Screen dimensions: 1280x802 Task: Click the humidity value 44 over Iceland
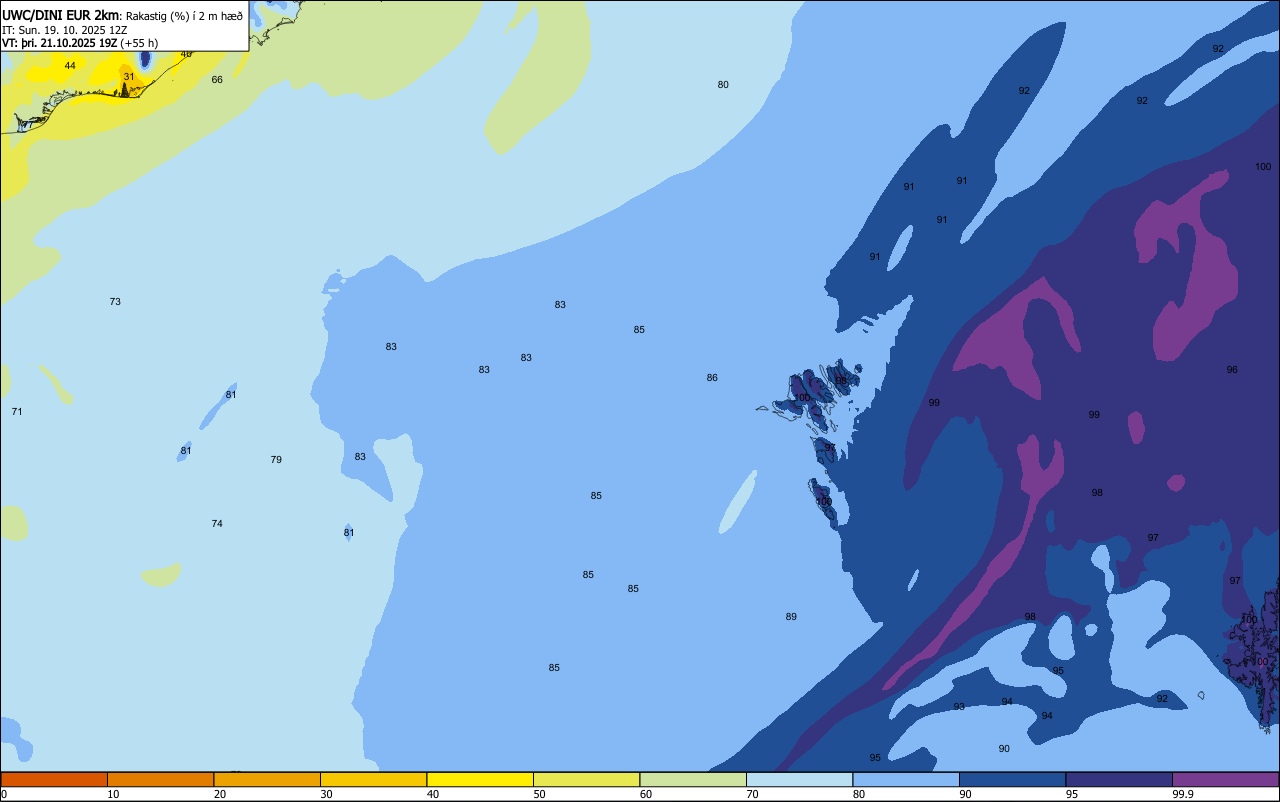tap(70, 66)
